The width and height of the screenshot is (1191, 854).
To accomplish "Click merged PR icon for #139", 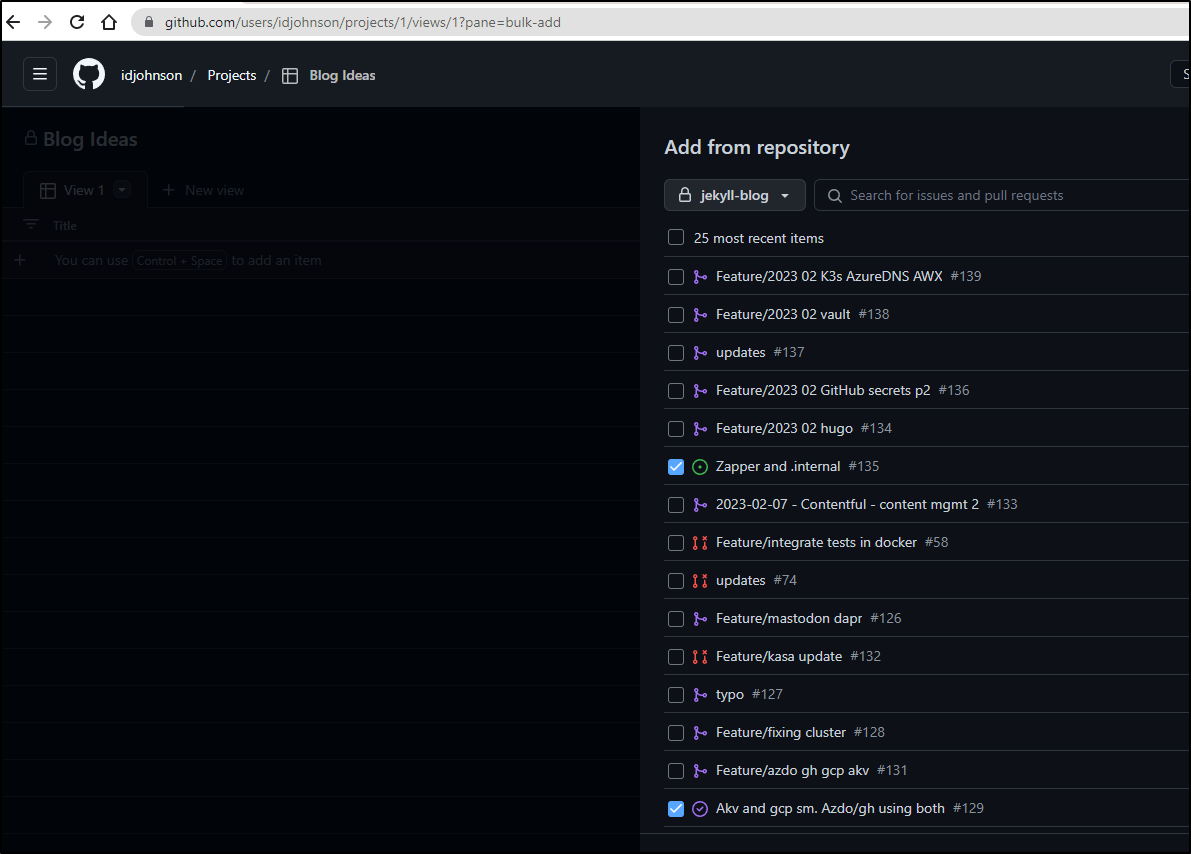I will click(x=700, y=277).
